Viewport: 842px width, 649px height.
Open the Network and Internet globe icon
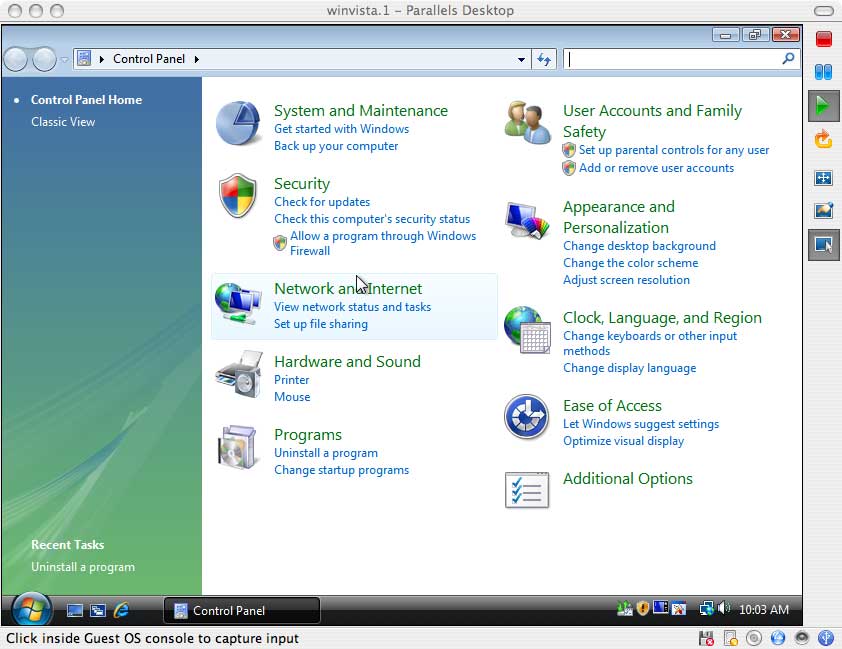[x=238, y=304]
